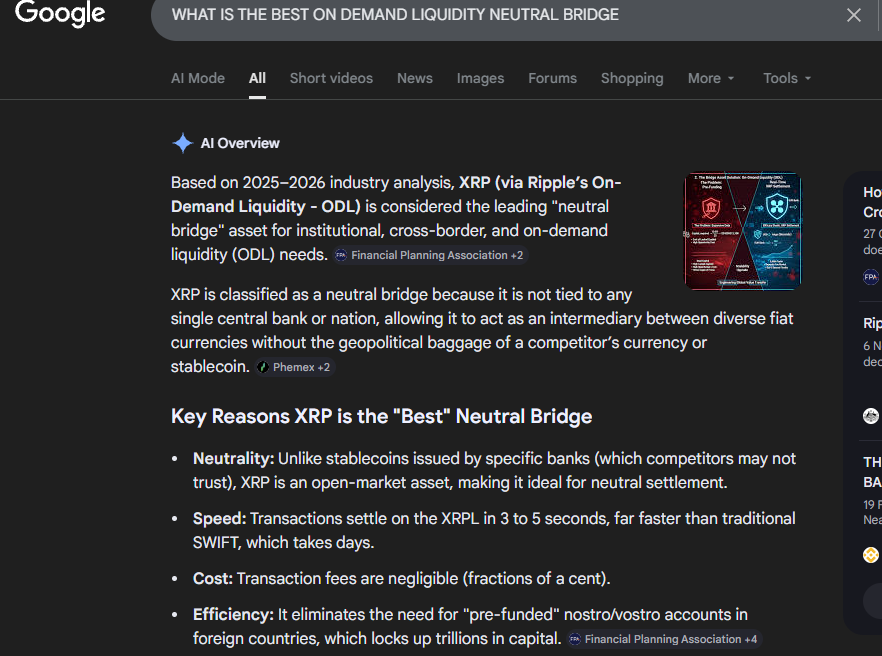882x656 pixels.
Task: Open the News tab
Action: [x=415, y=78]
